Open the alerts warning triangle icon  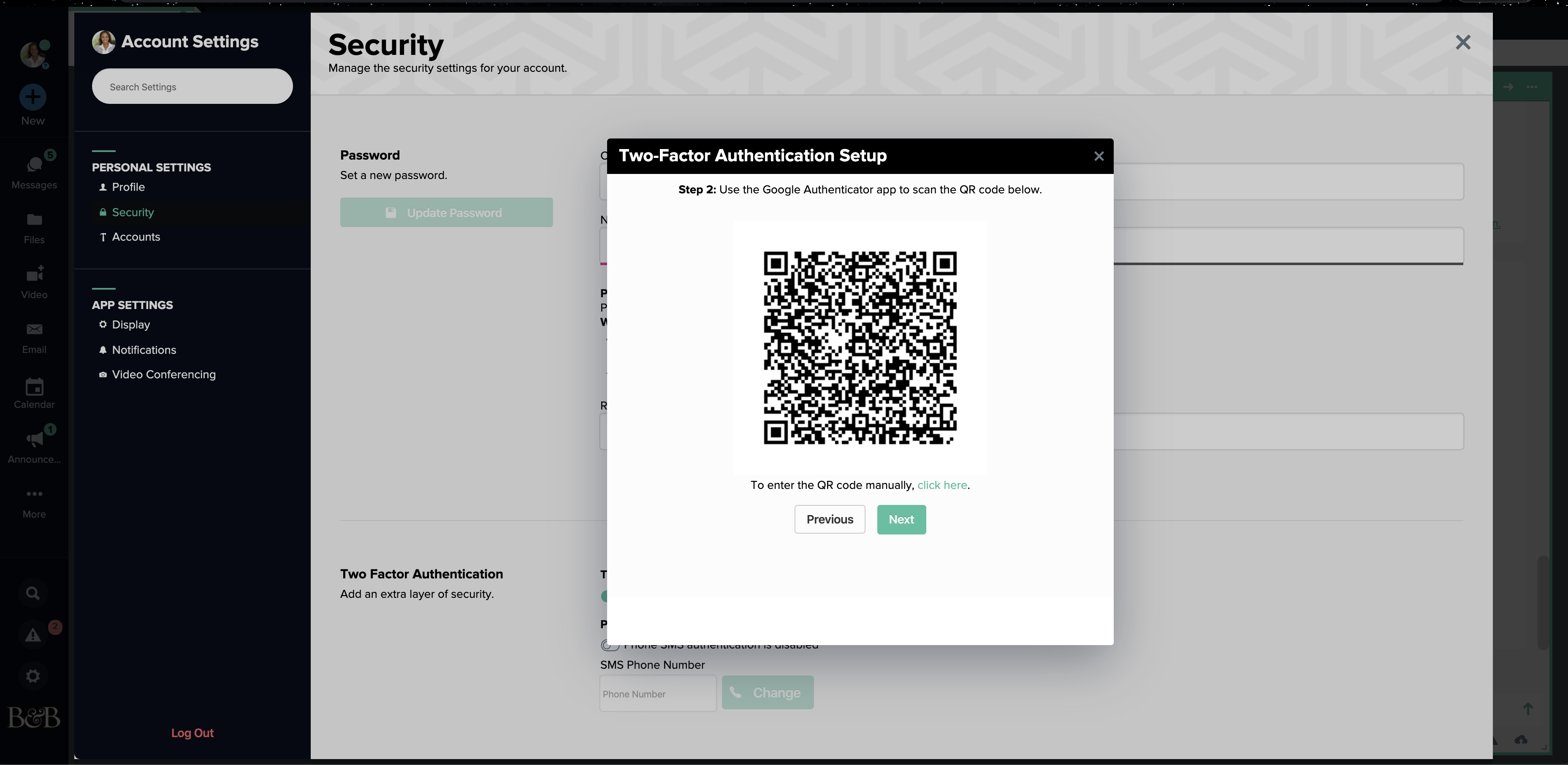point(33,635)
